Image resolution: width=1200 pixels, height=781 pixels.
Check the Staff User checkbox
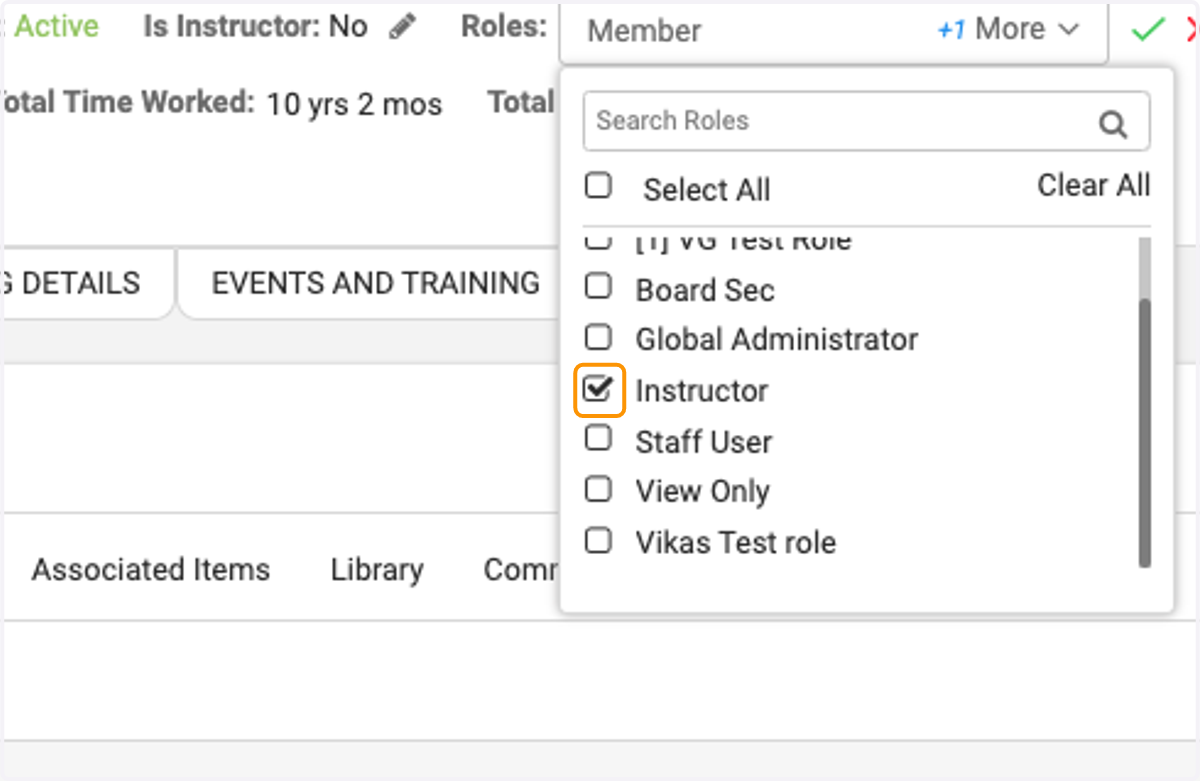point(598,438)
